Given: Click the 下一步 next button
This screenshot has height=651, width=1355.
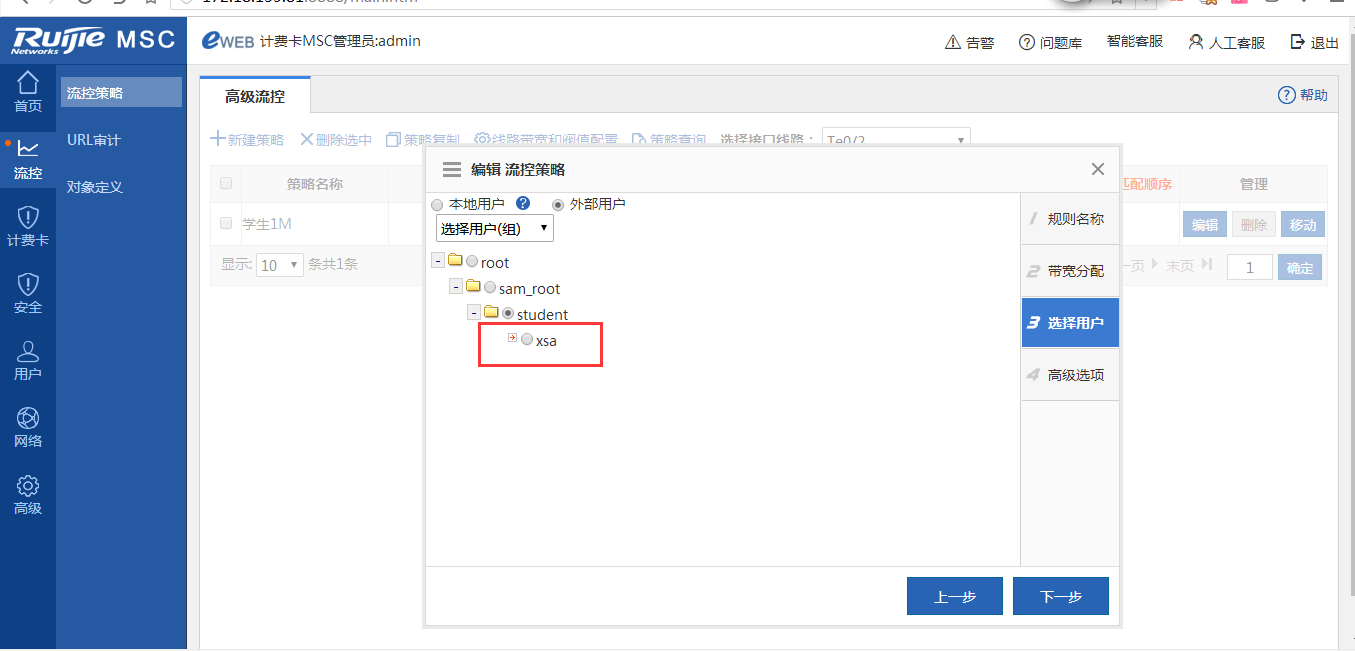Looking at the screenshot, I should click(x=1060, y=596).
